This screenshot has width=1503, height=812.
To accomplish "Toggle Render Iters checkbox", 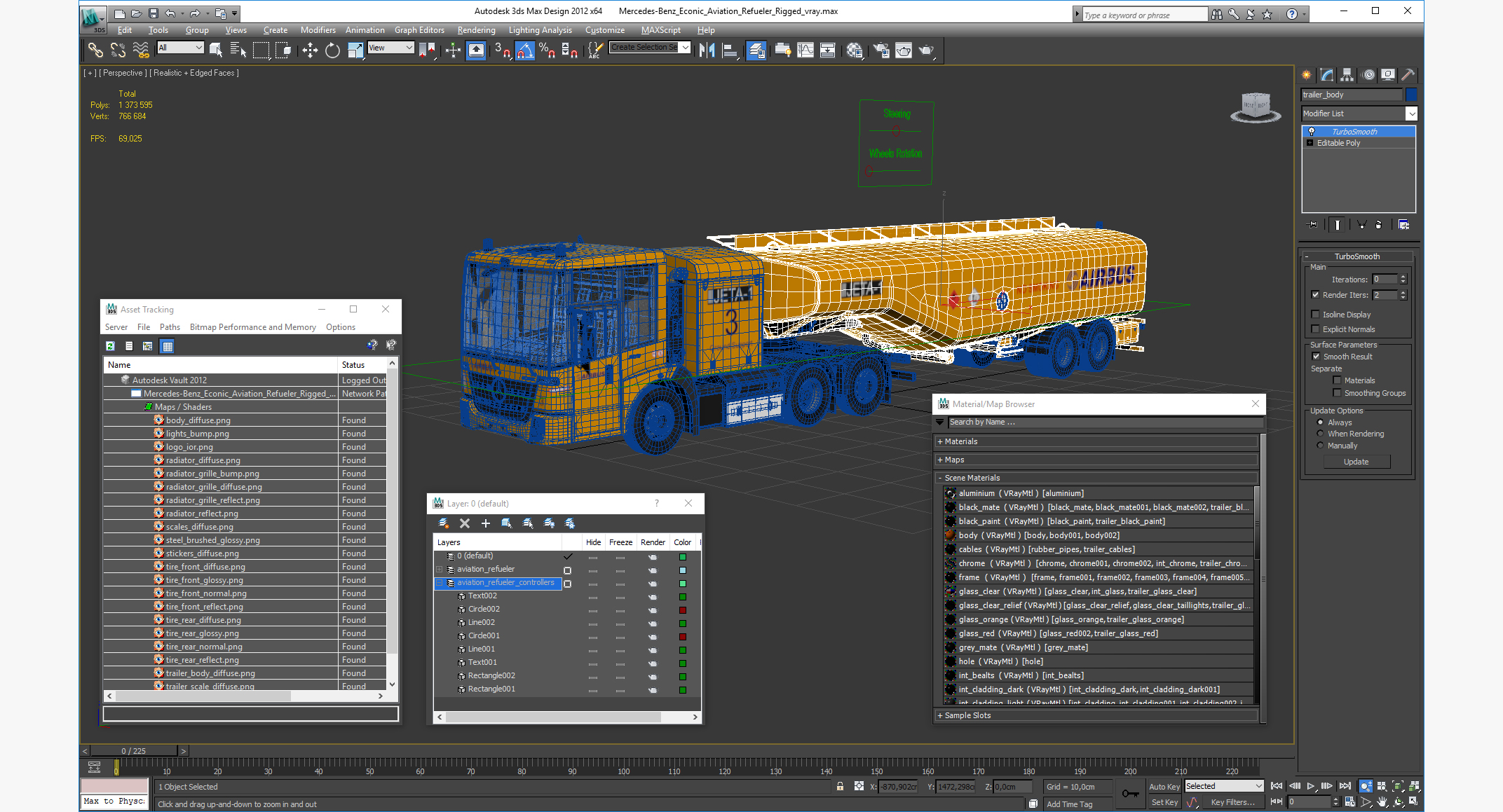I will [x=1316, y=295].
